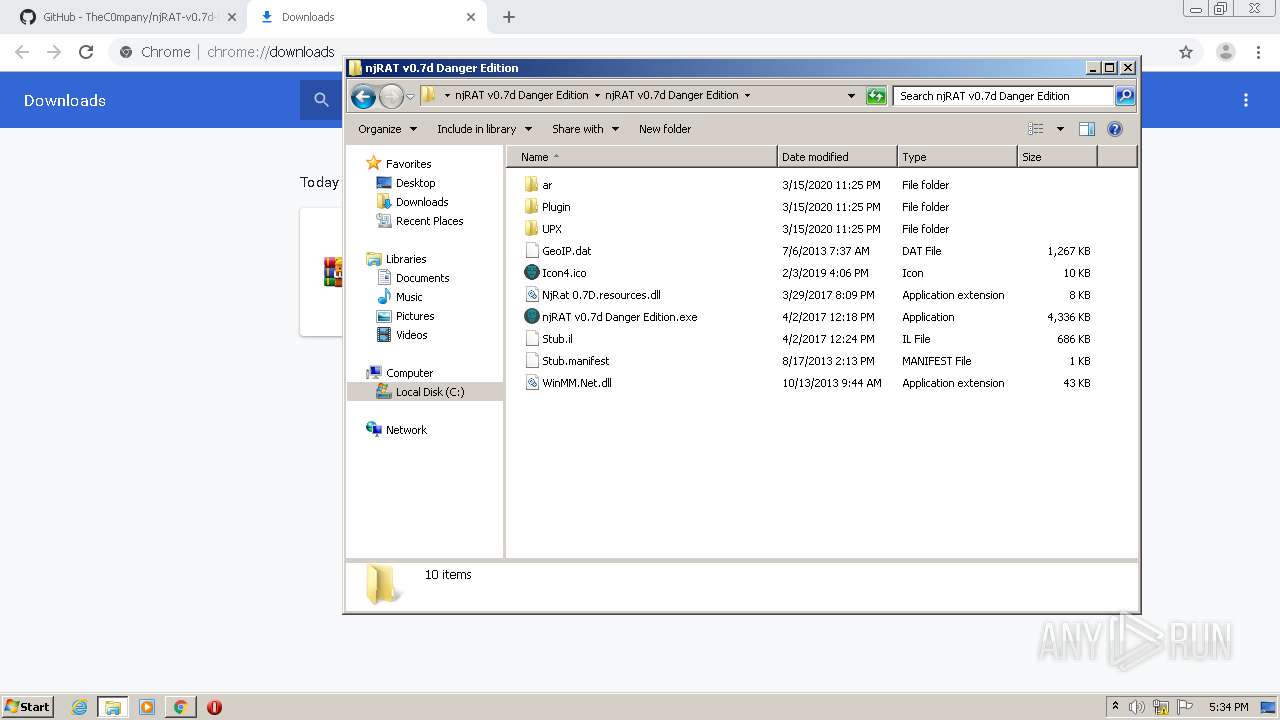
Task: Change your view icon in Explorer
Action: point(1036,129)
